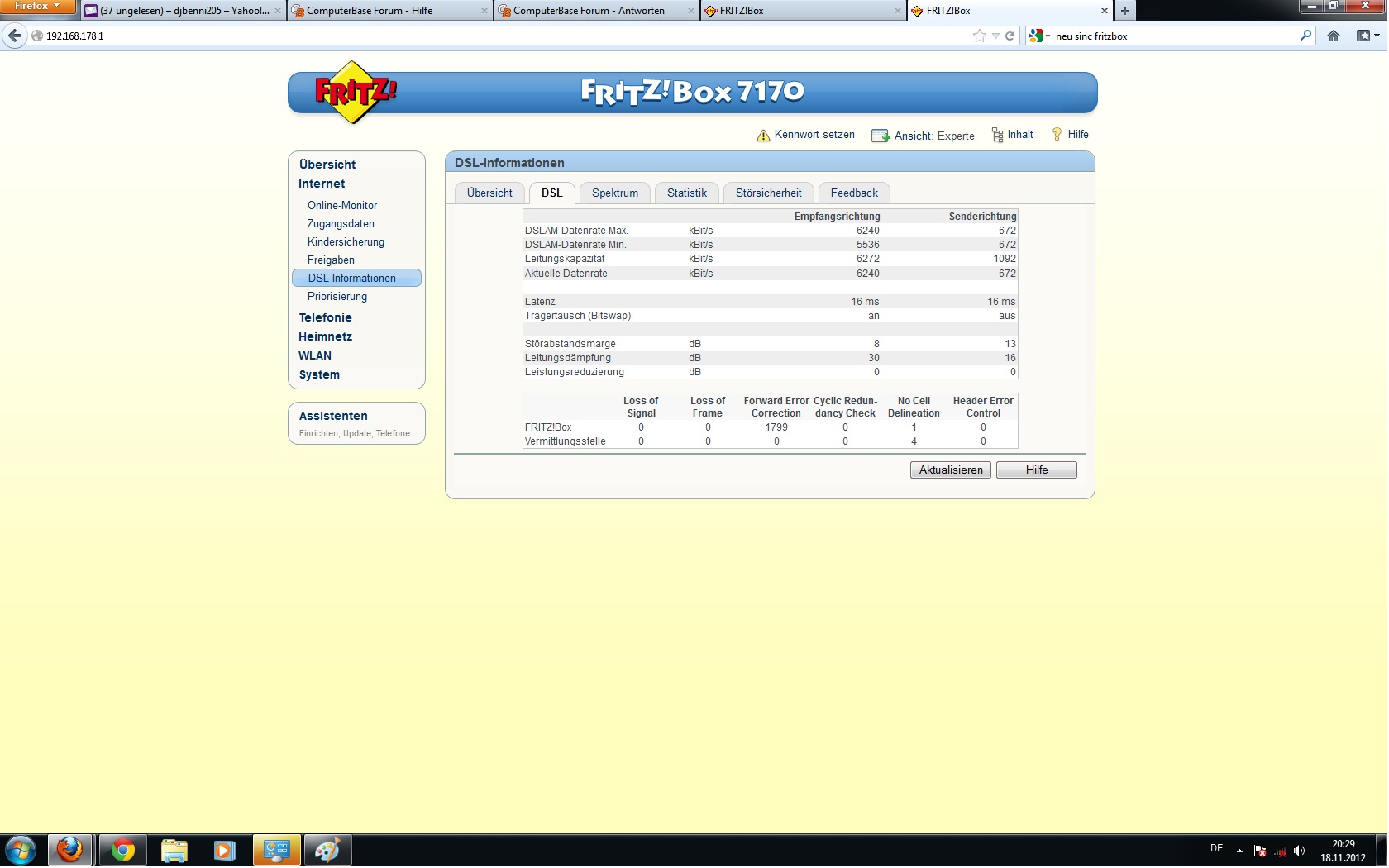Open WLAN section in sidebar
Image resolution: width=1389 pixels, height=868 pixels.
pyautogui.click(x=315, y=355)
